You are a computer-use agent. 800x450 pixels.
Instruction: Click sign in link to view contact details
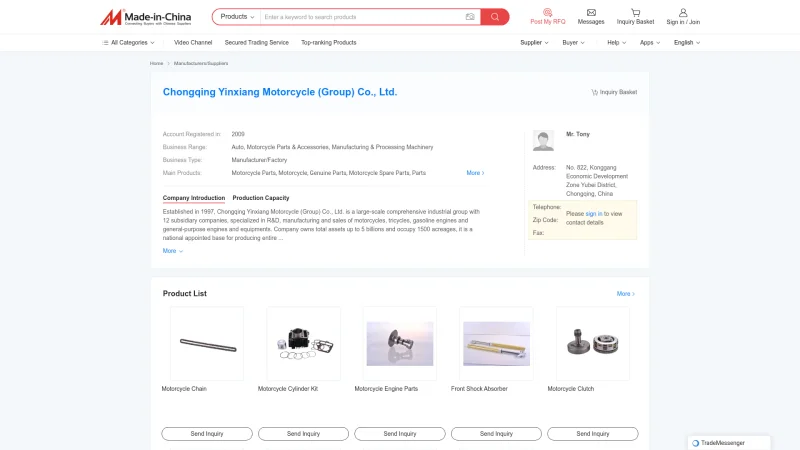pos(594,214)
